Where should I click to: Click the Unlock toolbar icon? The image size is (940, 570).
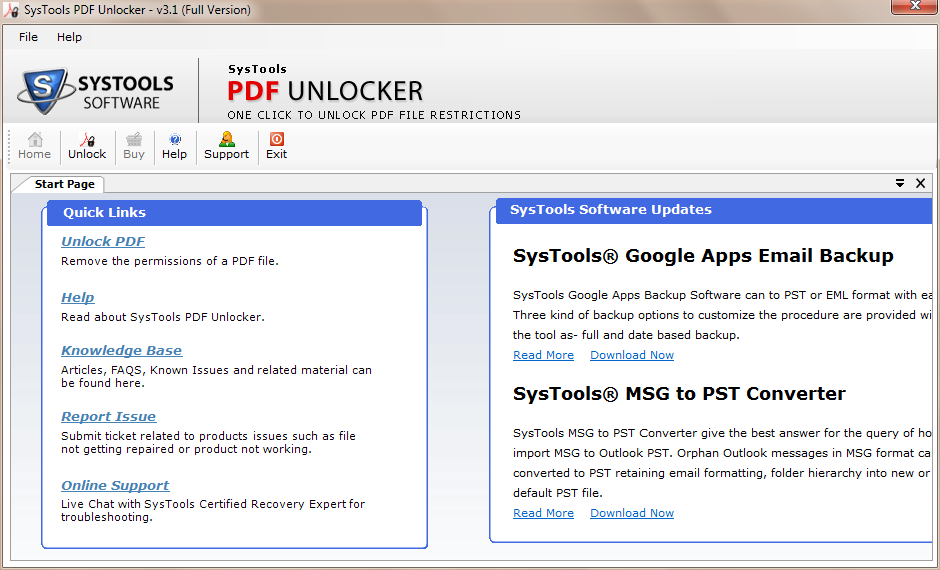point(87,140)
